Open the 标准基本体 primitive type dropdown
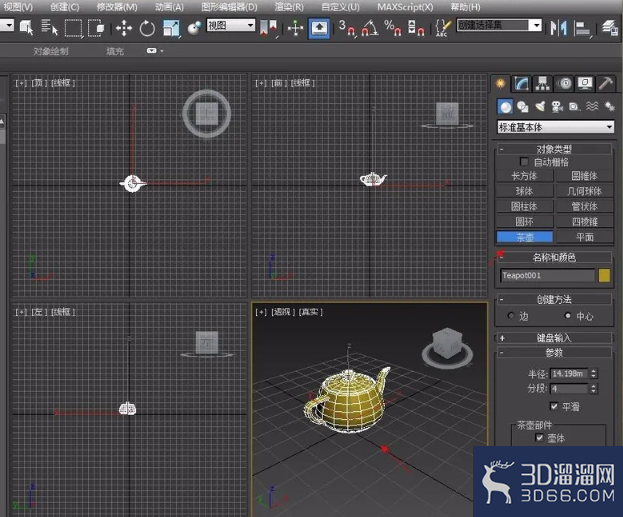 coord(555,127)
